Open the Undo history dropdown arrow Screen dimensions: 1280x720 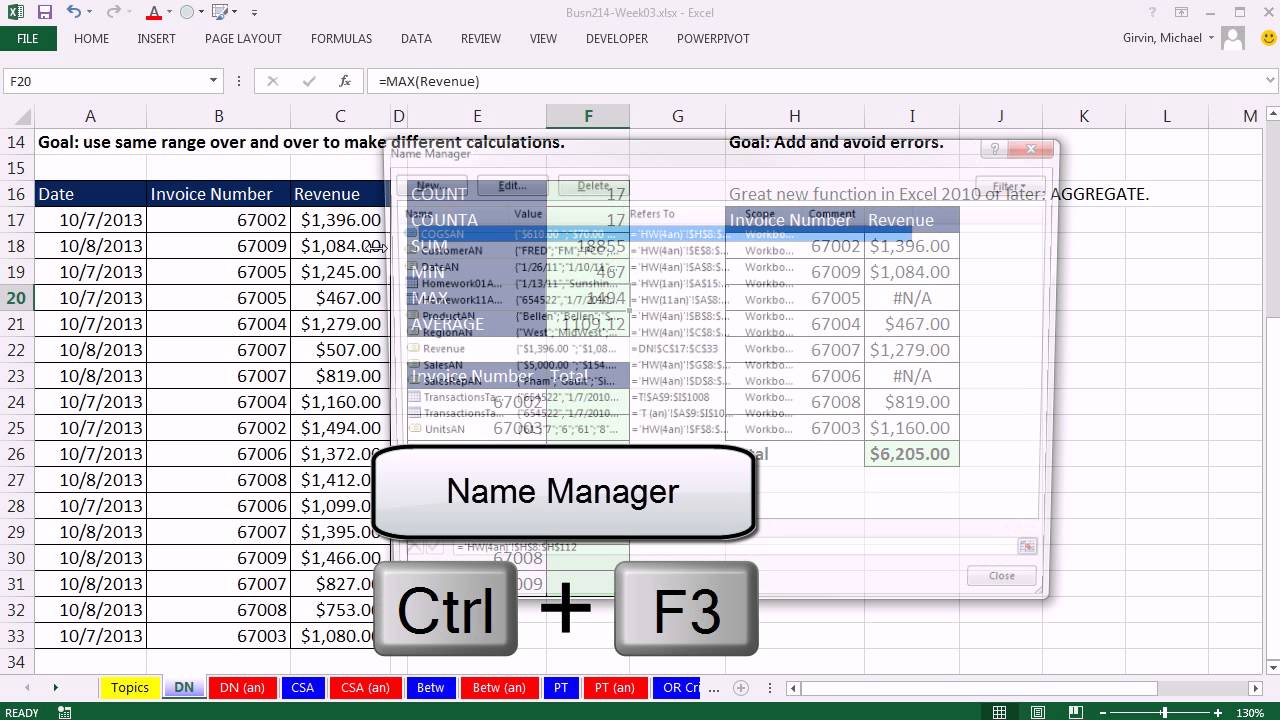click(92, 13)
